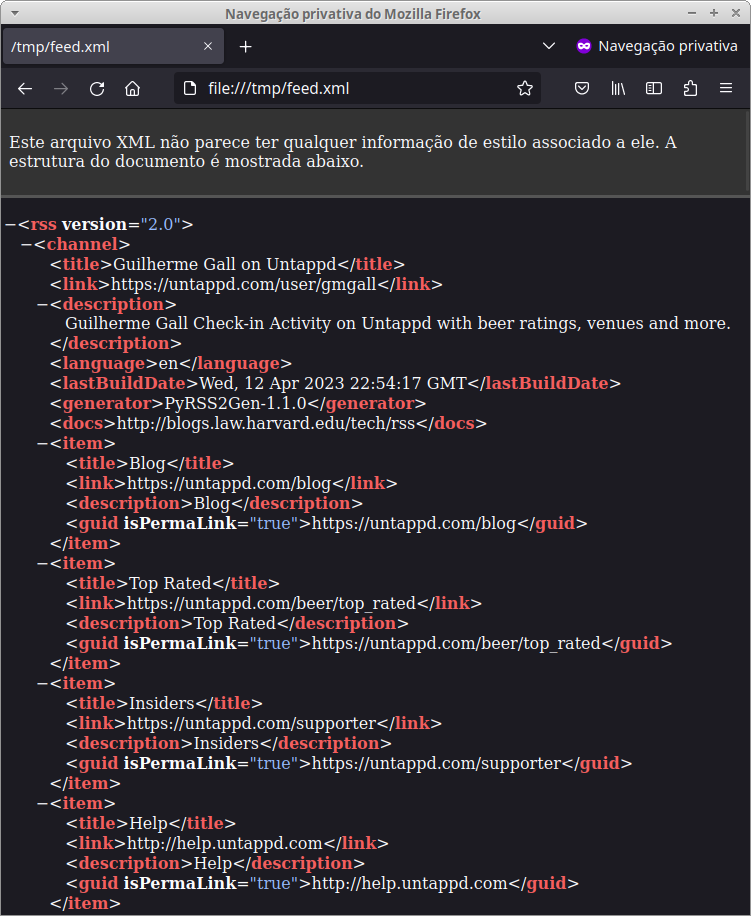This screenshot has height=916, width=751.
Task: Show the sidebars panel
Action: [x=654, y=88]
